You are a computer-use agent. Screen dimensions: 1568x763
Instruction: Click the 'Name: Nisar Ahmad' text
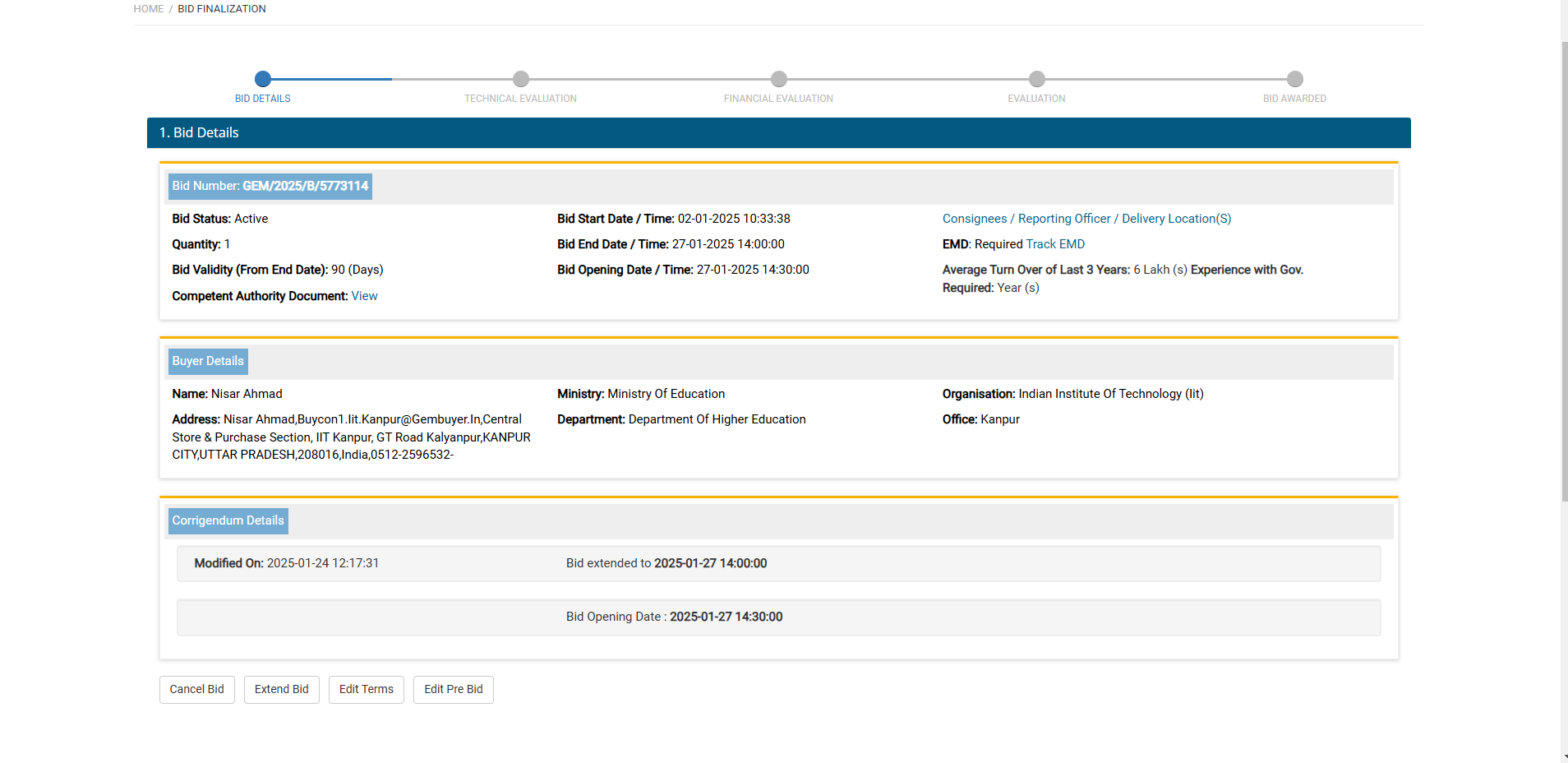click(228, 394)
